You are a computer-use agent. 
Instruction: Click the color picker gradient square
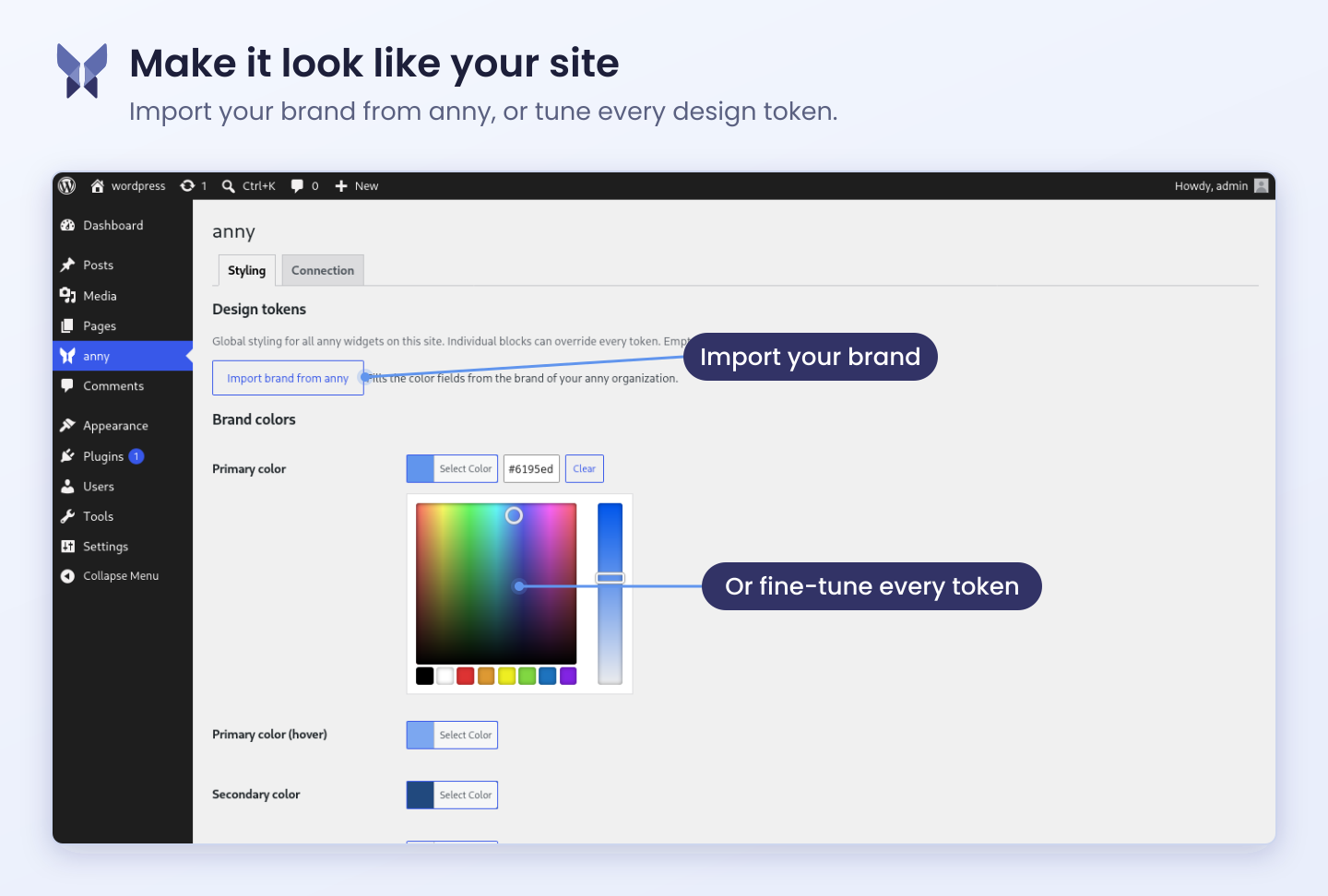click(x=496, y=584)
